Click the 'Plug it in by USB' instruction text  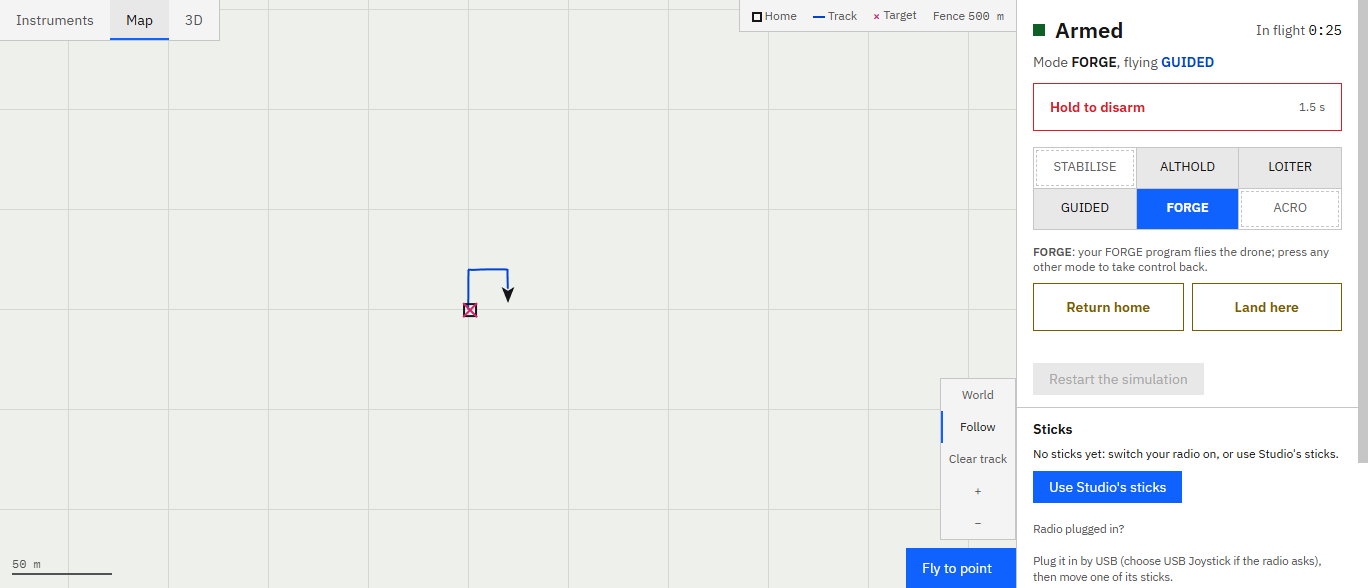click(1177, 569)
